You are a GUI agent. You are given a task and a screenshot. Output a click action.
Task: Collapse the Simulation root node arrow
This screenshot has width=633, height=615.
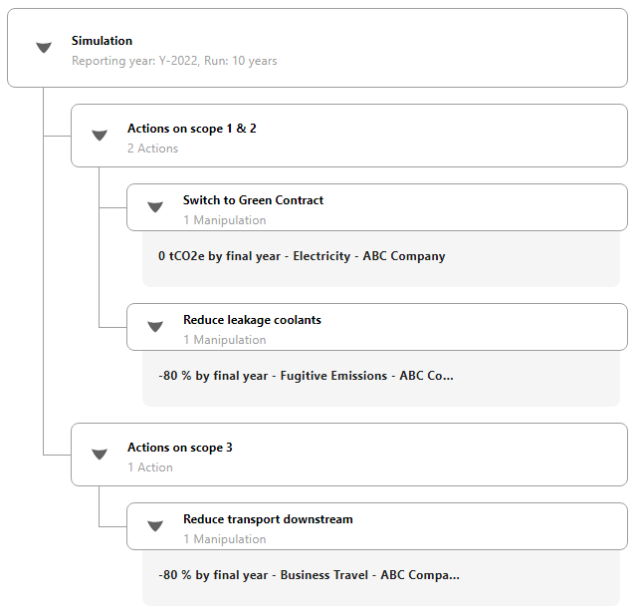pyautogui.click(x=44, y=48)
